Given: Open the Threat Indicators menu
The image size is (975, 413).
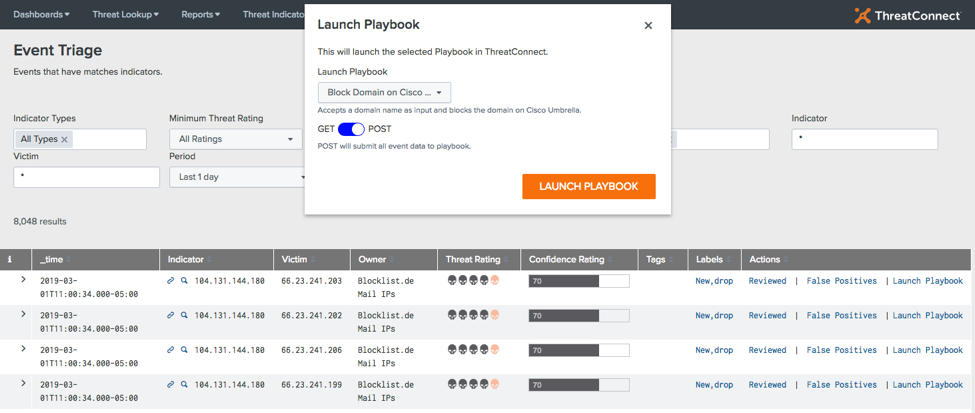Looking at the screenshot, I should pos(274,14).
